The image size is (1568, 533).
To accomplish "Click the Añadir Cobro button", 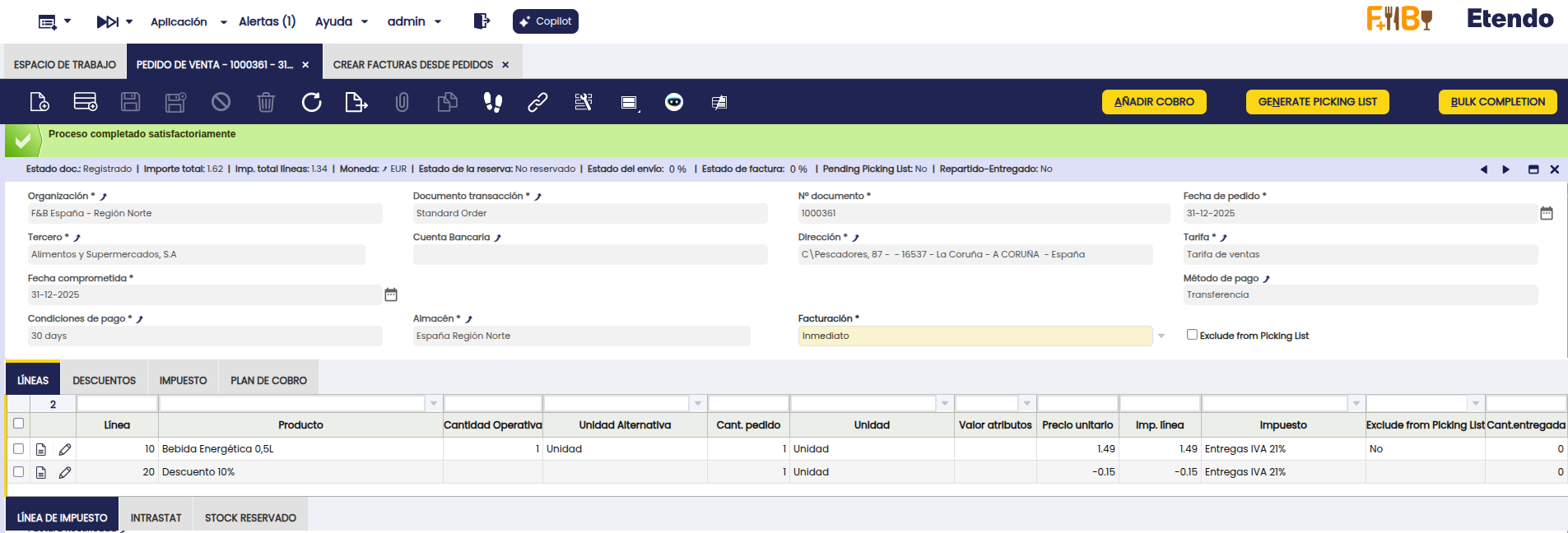I will pos(1153,102).
